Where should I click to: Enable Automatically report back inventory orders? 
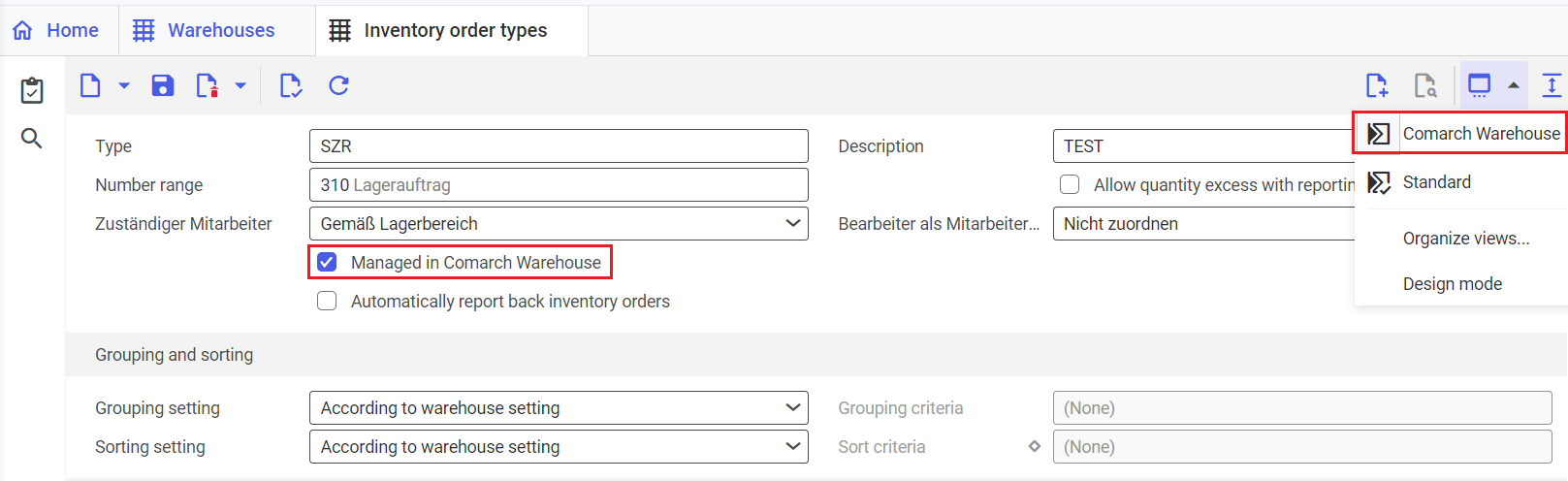click(x=327, y=301)
